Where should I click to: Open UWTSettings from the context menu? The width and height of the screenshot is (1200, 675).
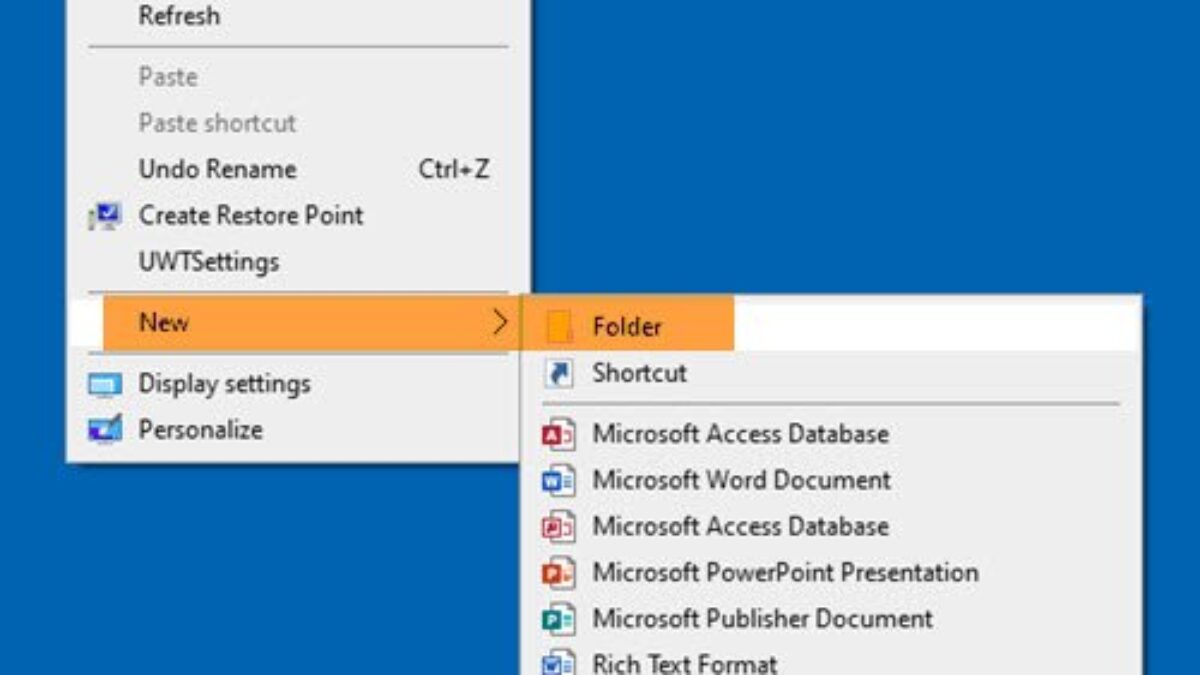(208, 262)
